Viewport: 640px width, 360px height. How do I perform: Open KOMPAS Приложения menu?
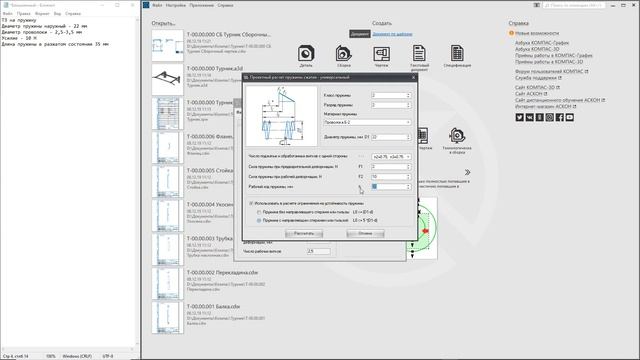(202, 5)
